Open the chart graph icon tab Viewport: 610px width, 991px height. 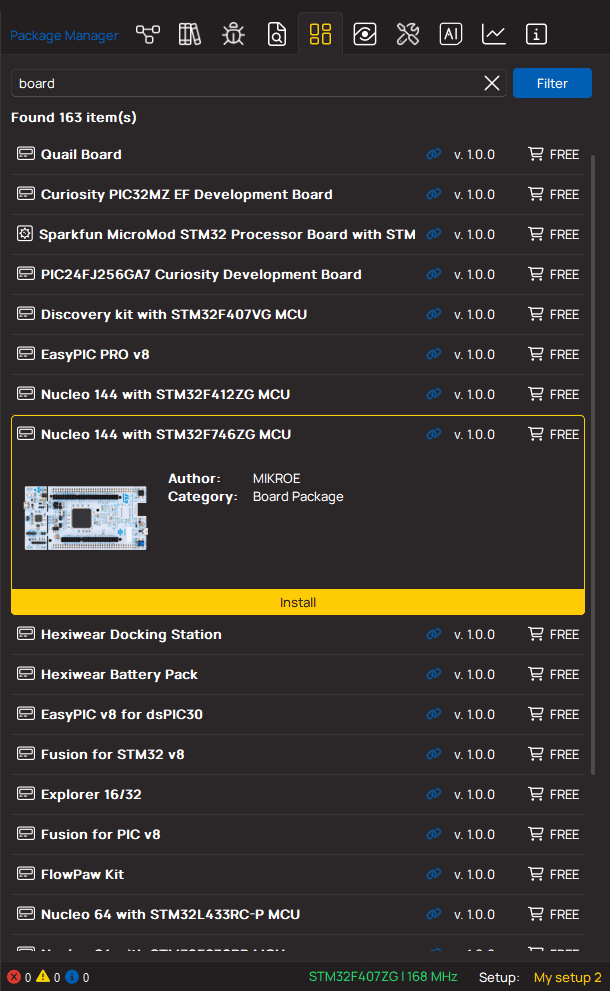(x=494, y=35)
